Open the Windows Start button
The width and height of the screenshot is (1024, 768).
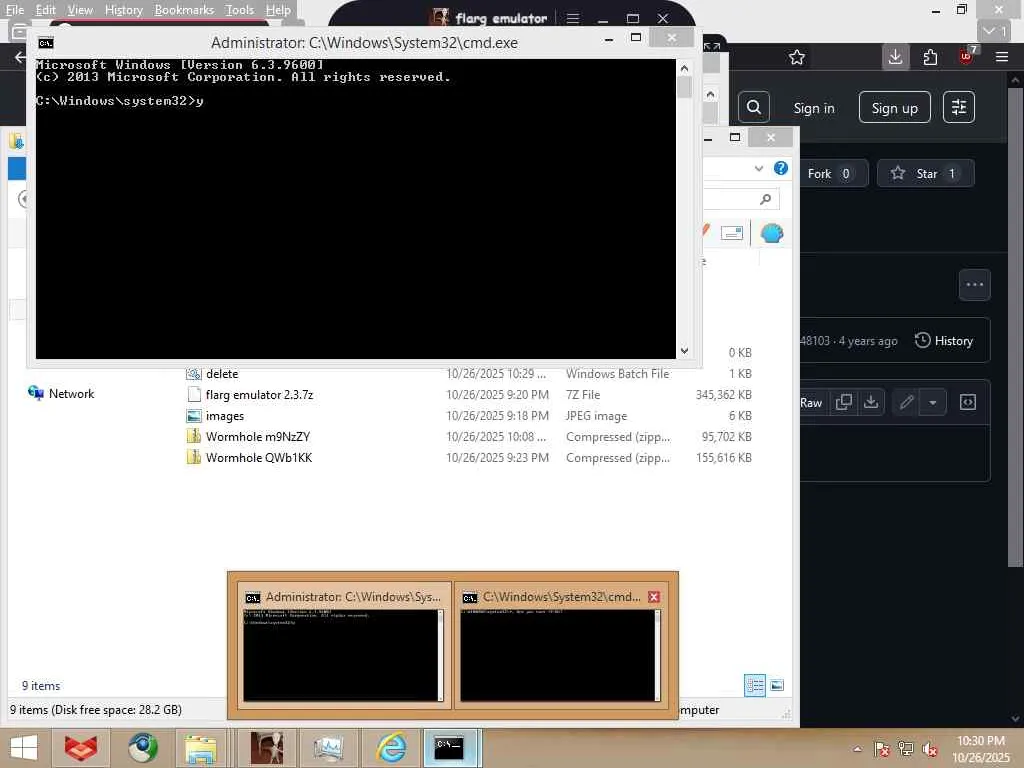pos(24,748)
